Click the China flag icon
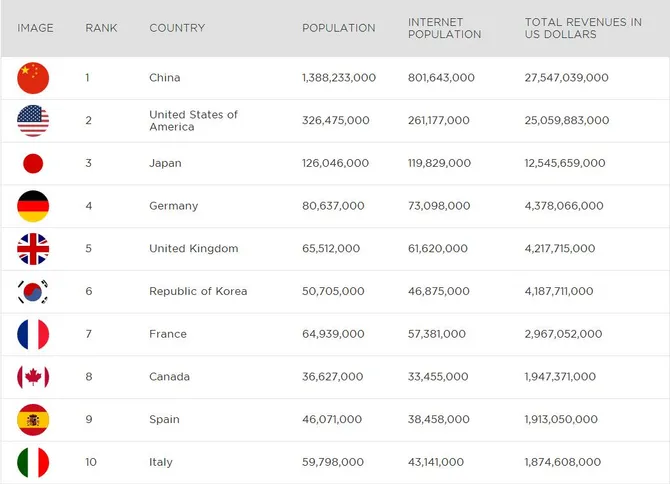The width and height of the screenshot is (670, 484). click(x=33, y=78)
